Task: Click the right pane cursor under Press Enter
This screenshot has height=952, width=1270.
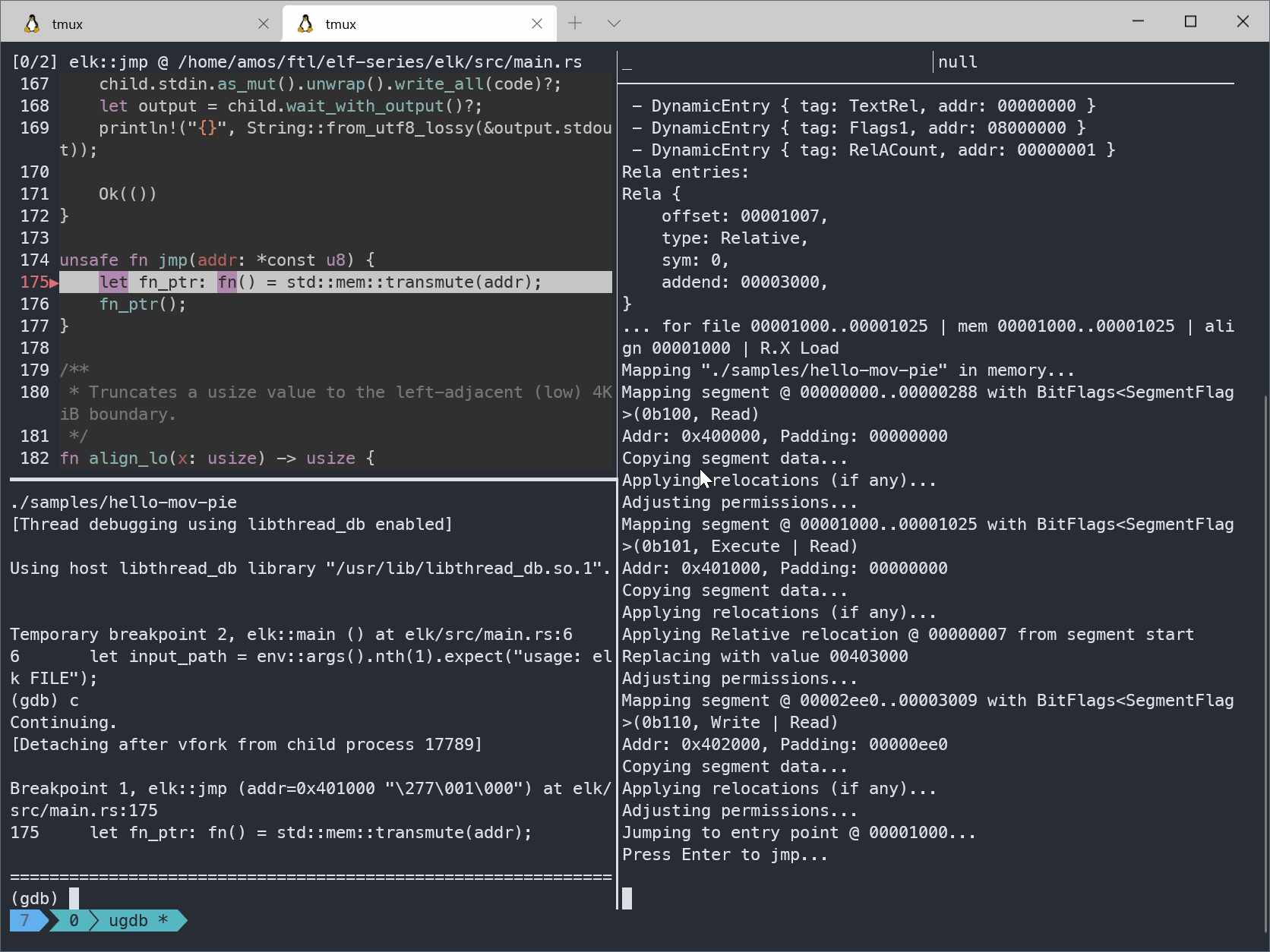Action: coord(627,898)
